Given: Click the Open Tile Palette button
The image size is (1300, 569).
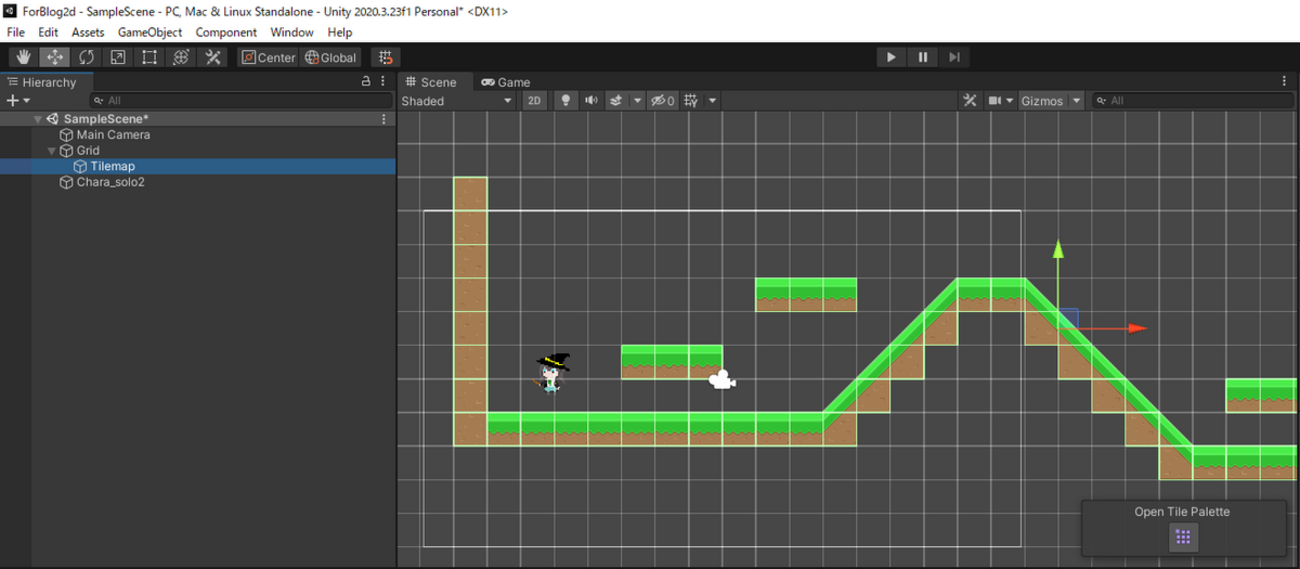Looking at the screenshot, I should click(x=1183, y=537).
